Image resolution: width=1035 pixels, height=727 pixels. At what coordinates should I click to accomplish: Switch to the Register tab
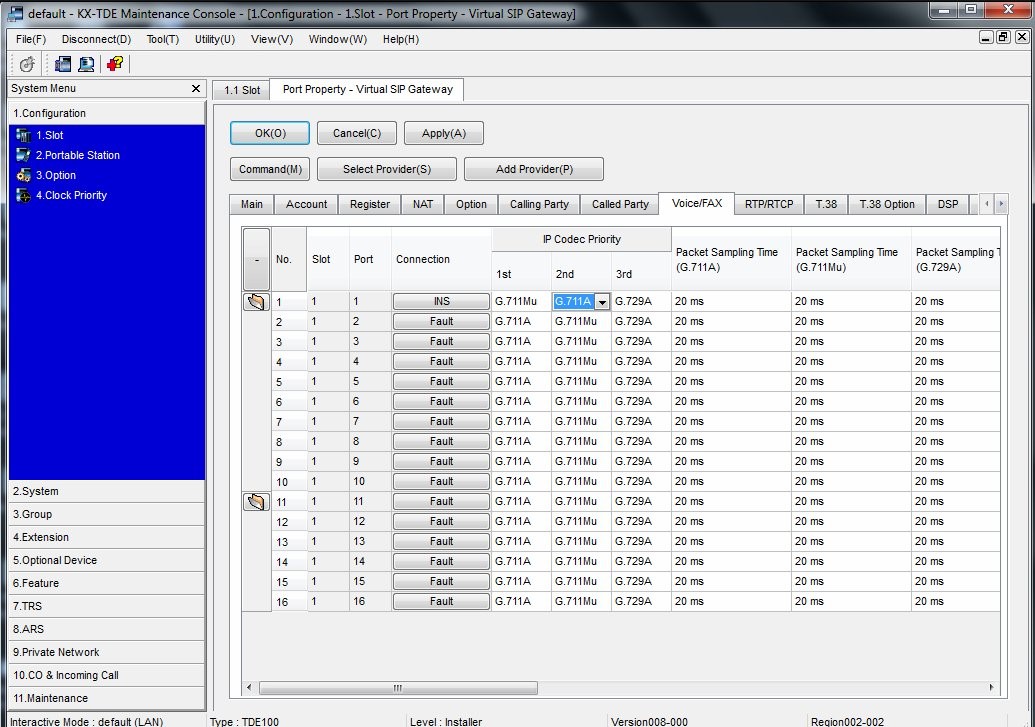click(370, 205)
